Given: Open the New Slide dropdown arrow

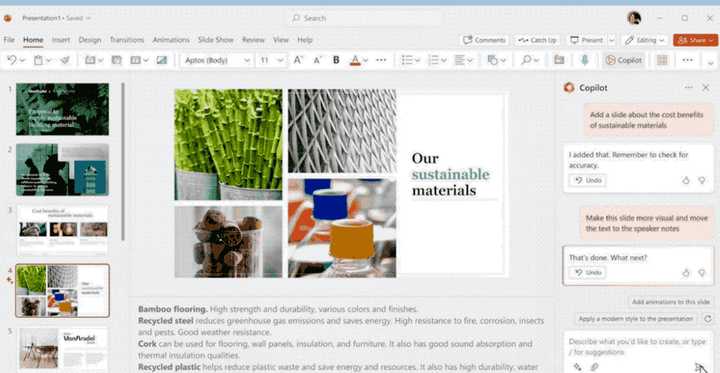Looking at the screenshot, I should coord(101,61).
